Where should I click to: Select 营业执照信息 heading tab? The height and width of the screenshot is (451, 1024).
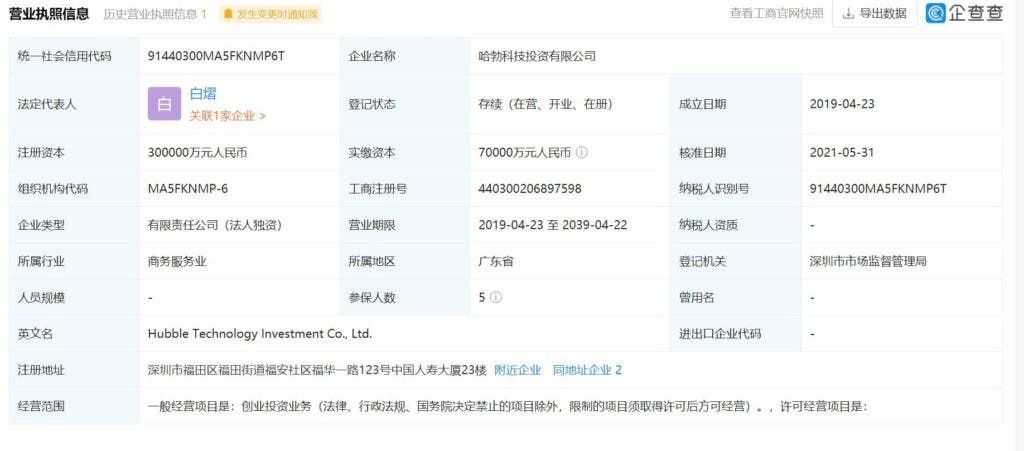point(48,14)
